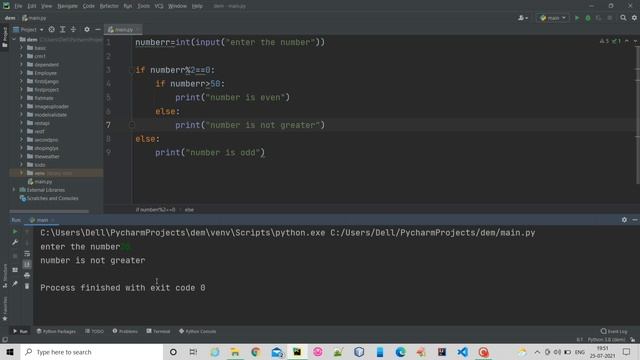
Task: Expand the venv folder
Action: click(x=21, y=173)
